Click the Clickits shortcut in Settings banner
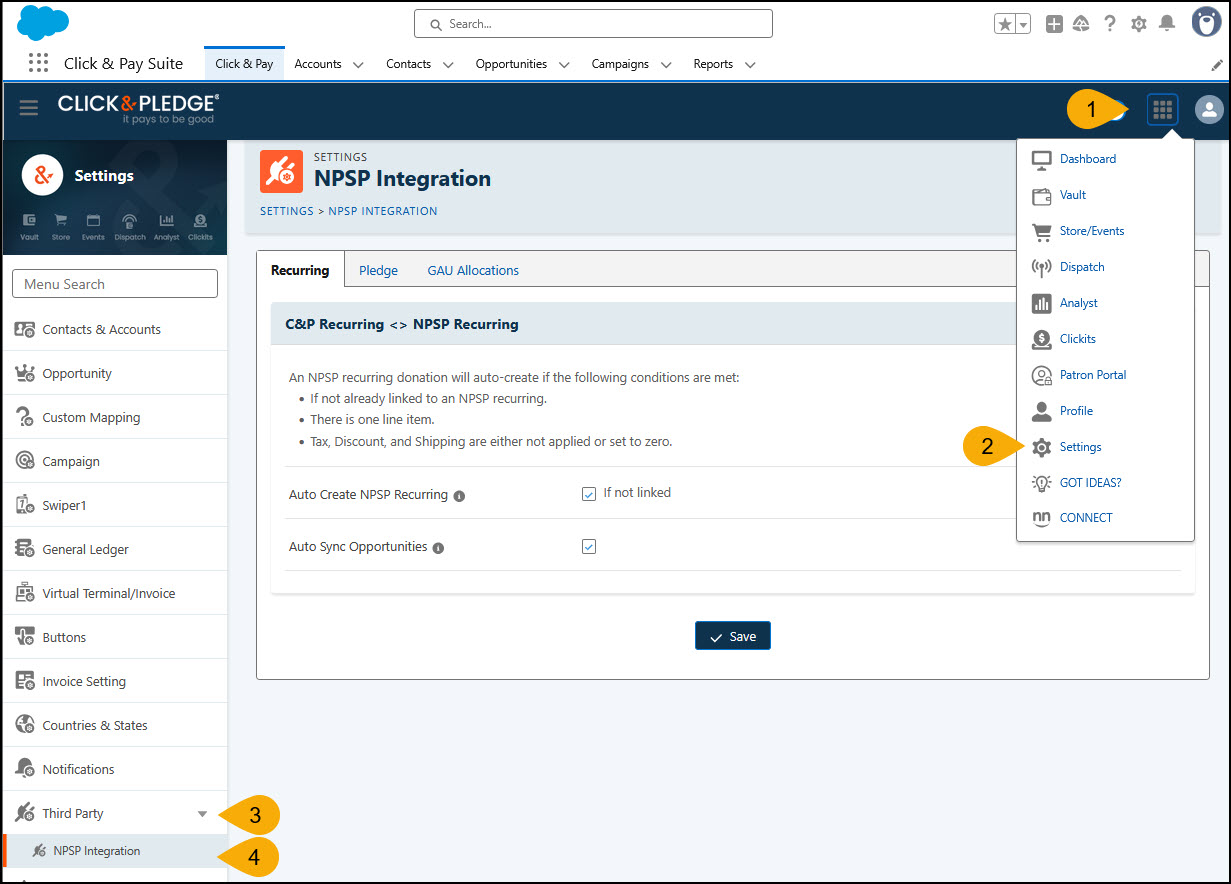This screenshot has height=884, width=1231. pos(200,226)
